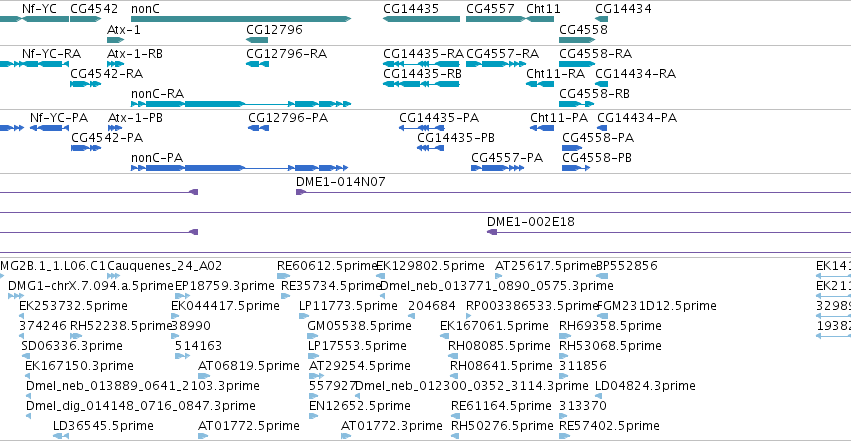Select EST EN12652.5prime
Screen dimensions: 851x441
pos(313,416)
